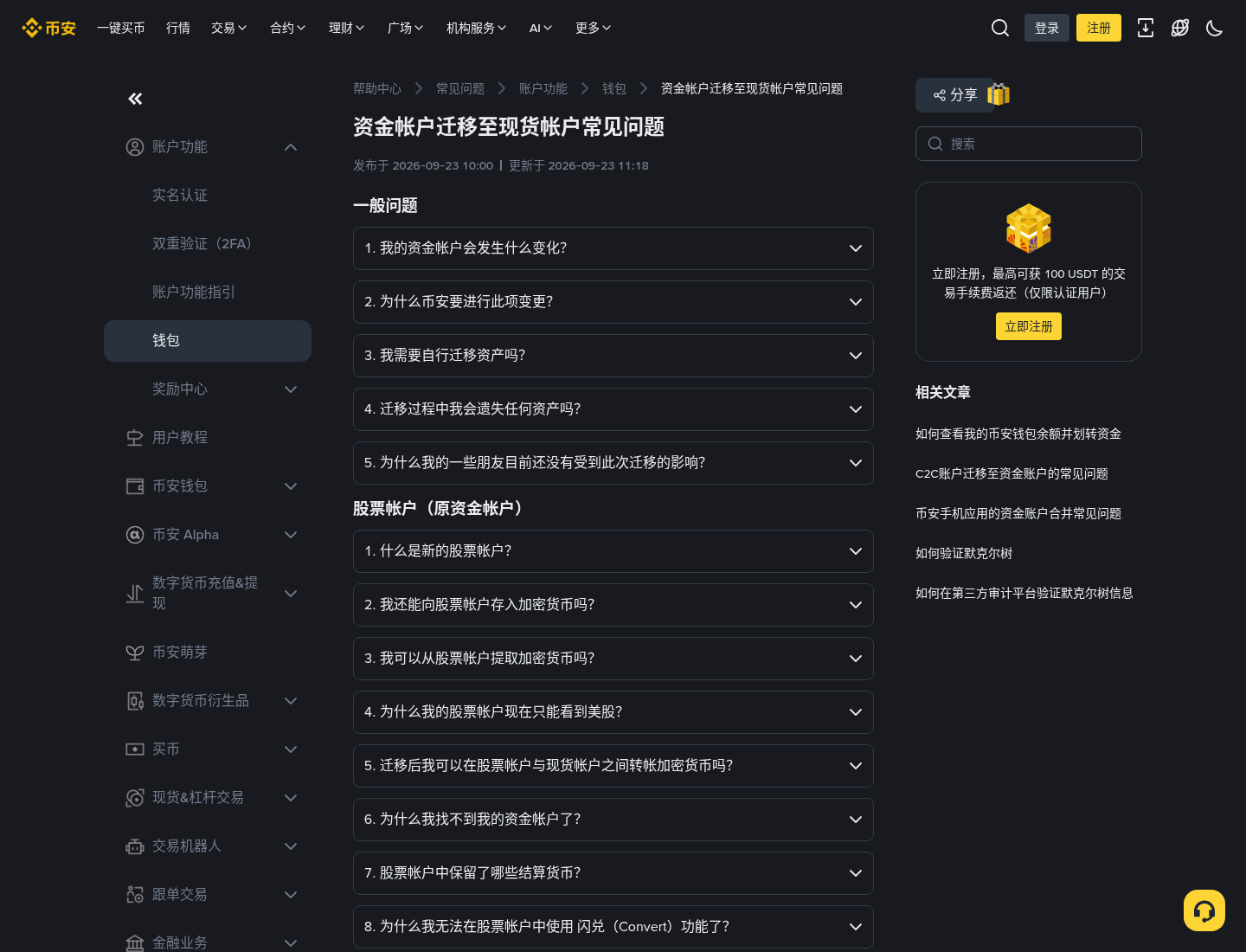Open related article 如何查看我的币安钱包余额并划转资金

[x=1018, y=434]
